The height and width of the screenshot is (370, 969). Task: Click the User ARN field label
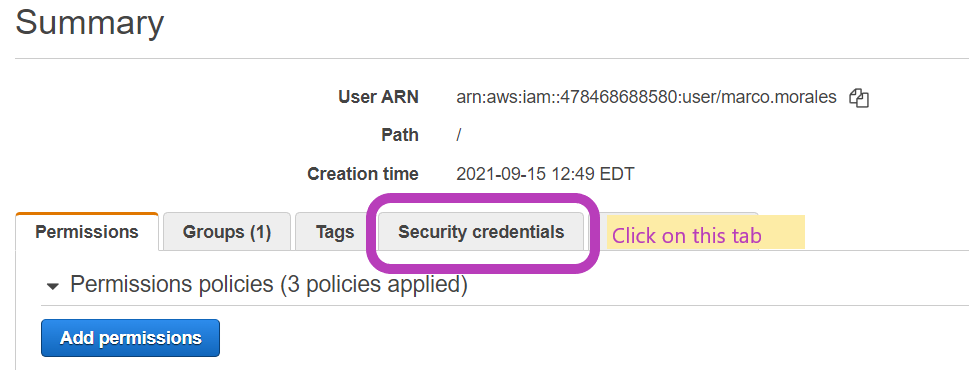click(x=378, y=97)
